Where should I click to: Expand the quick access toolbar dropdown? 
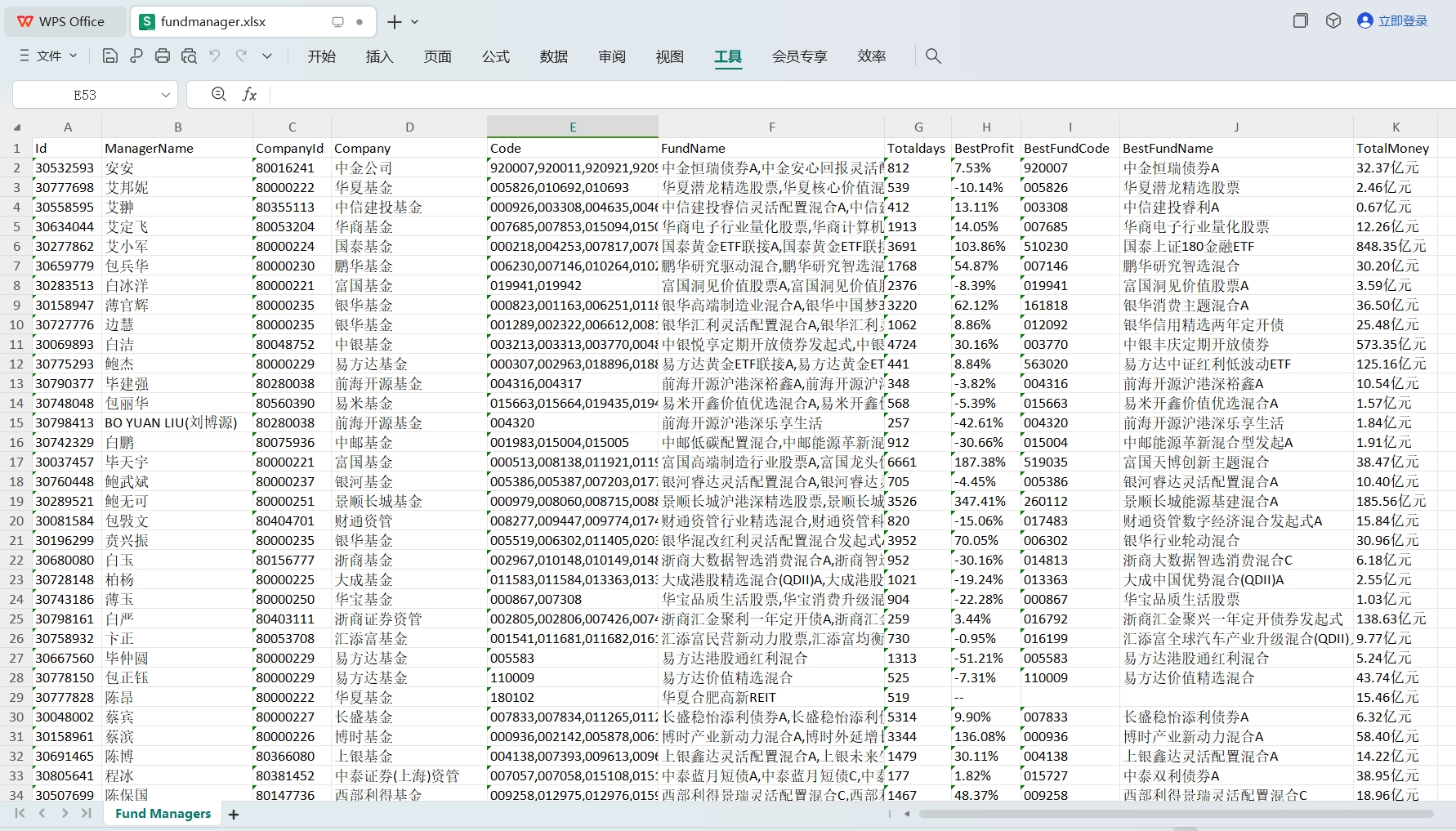[x=267, y=56]
